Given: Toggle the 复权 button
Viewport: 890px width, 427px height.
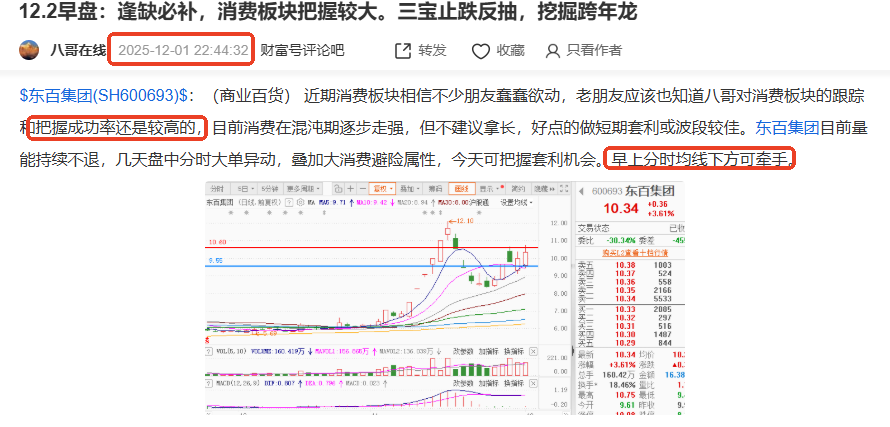Looking at the screenshot, I should 380,189.
